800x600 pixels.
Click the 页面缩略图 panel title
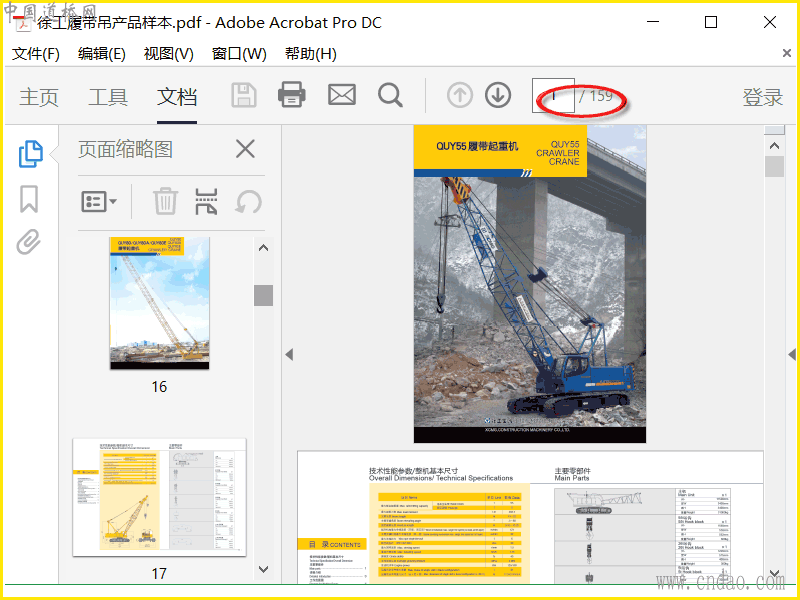(x=125, y=149)
